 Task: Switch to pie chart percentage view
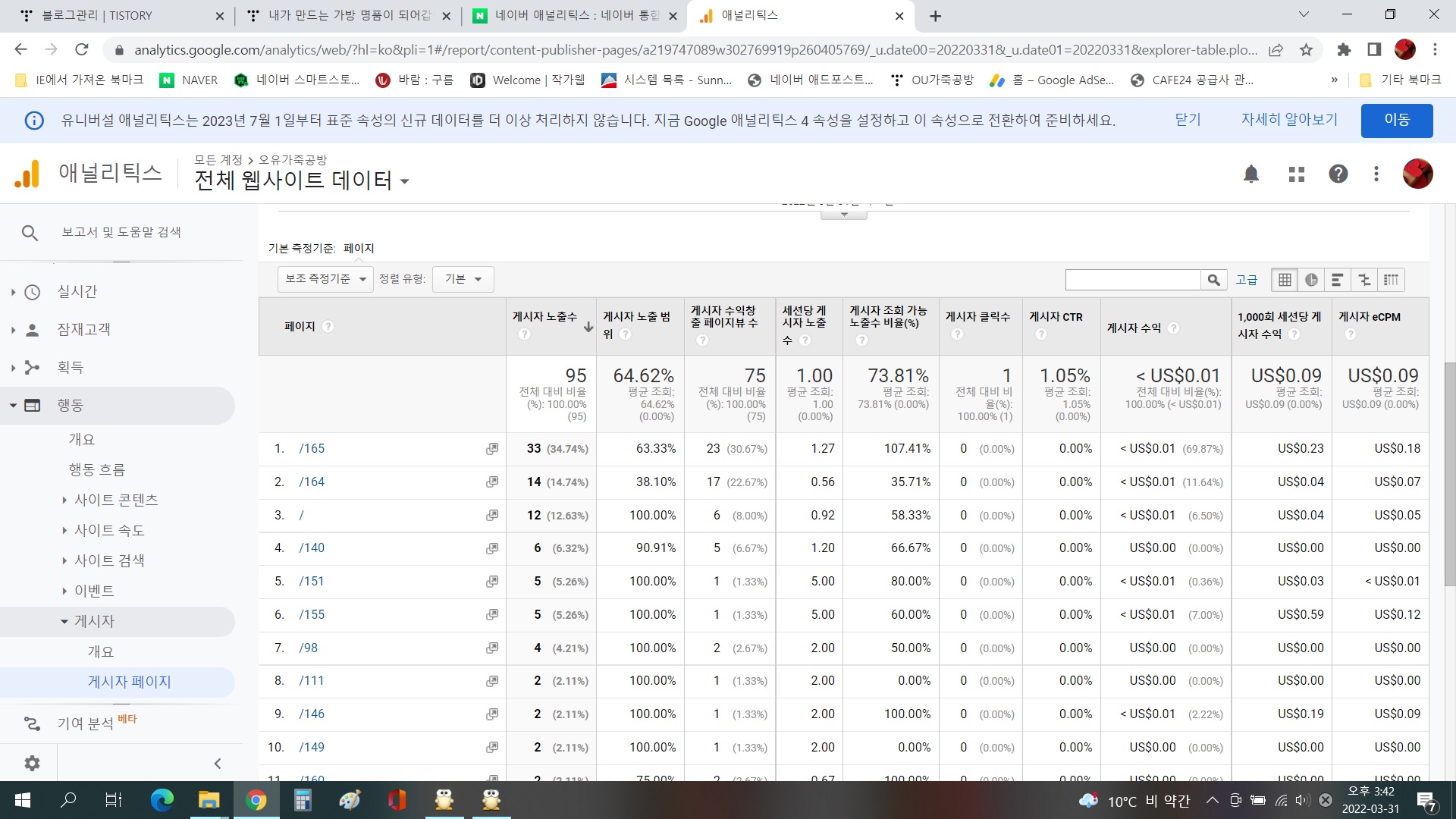pyautogui.click(x=1312, y=280)
